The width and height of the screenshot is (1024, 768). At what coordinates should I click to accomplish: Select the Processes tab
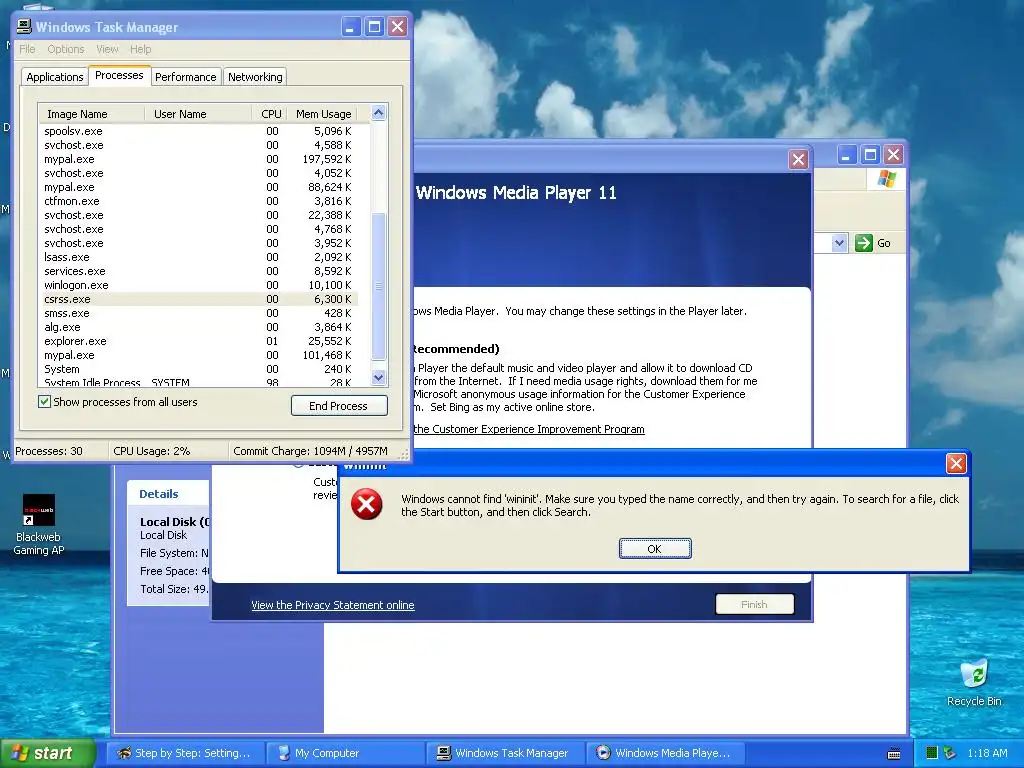[x=119, y=75]
